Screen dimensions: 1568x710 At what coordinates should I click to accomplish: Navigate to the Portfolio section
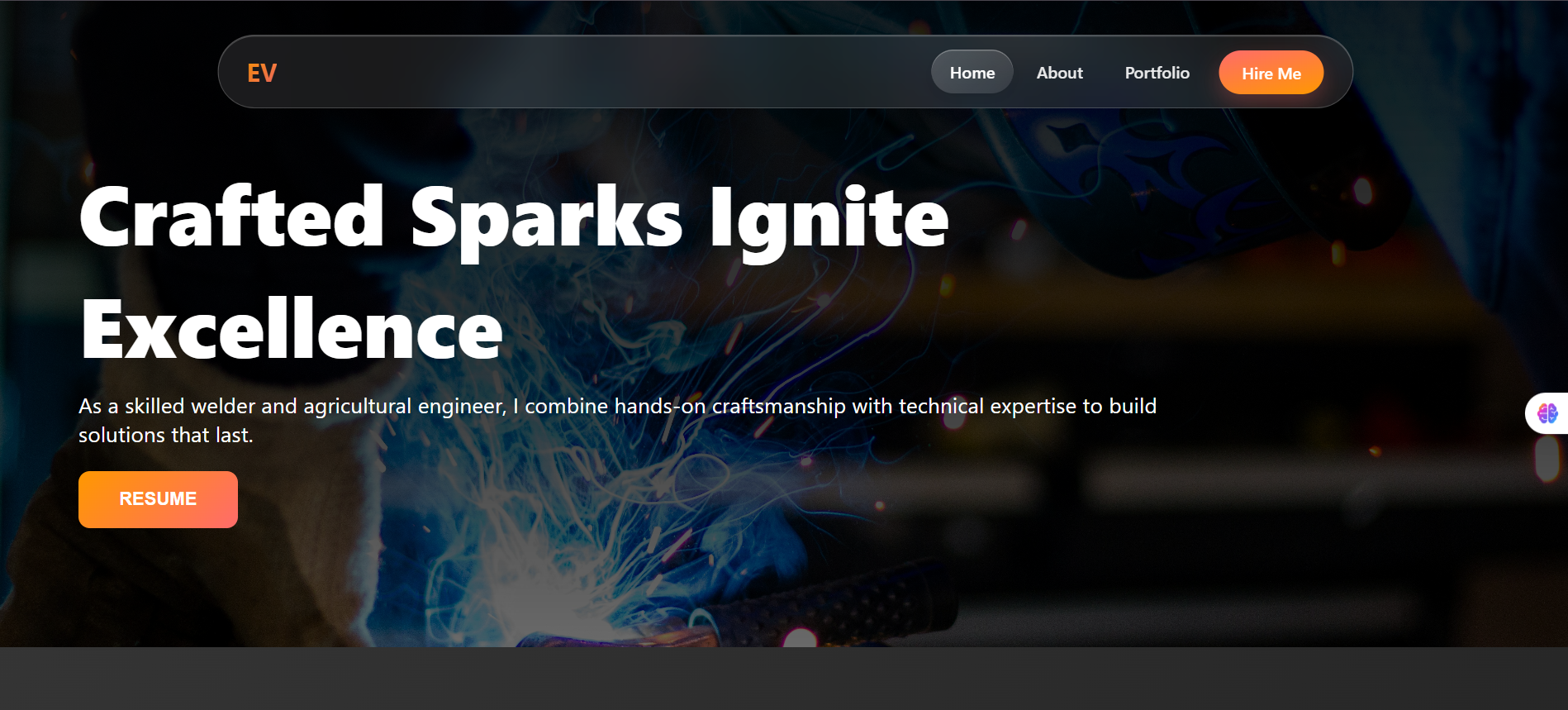[x=1157, y=73]
